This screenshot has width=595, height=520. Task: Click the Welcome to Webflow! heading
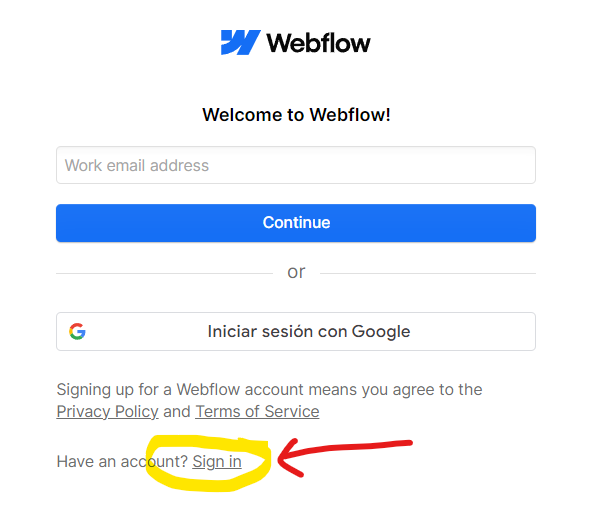point(296,115)
